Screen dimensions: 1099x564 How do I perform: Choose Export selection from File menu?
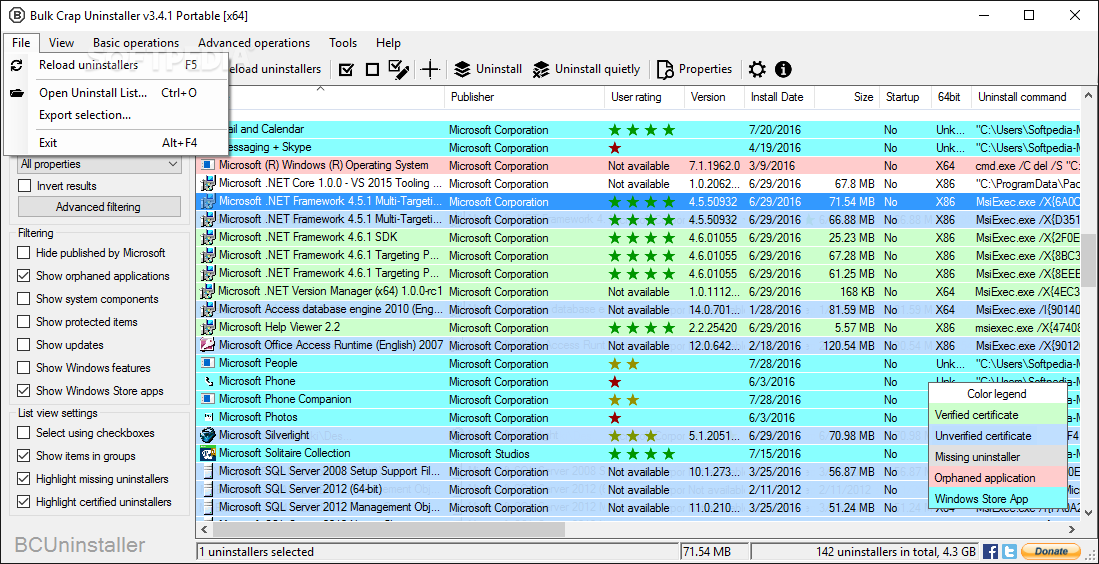coord(116,115)
